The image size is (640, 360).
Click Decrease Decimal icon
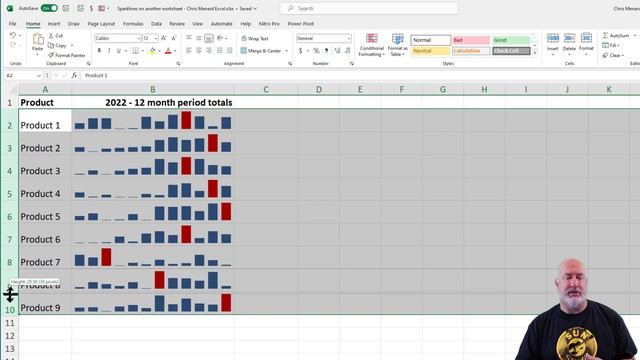pos(347,51)
